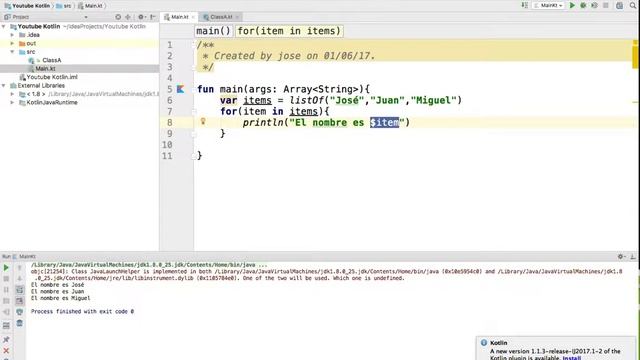Click the Kotlin run gutter icon on line 5
This screenshot has height=360, width=640.
[180, 89]
